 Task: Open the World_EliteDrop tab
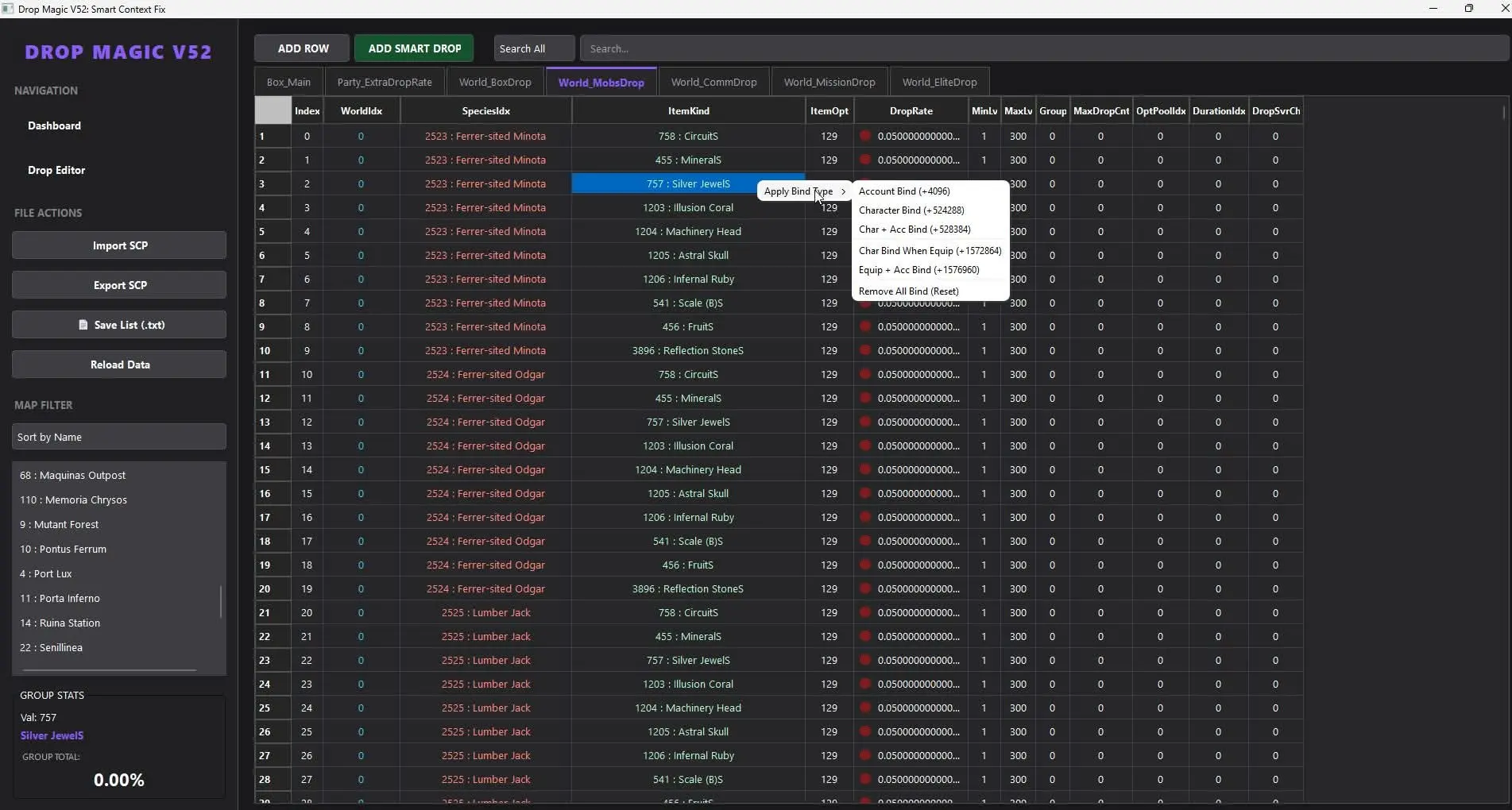(x=940, y=82)
